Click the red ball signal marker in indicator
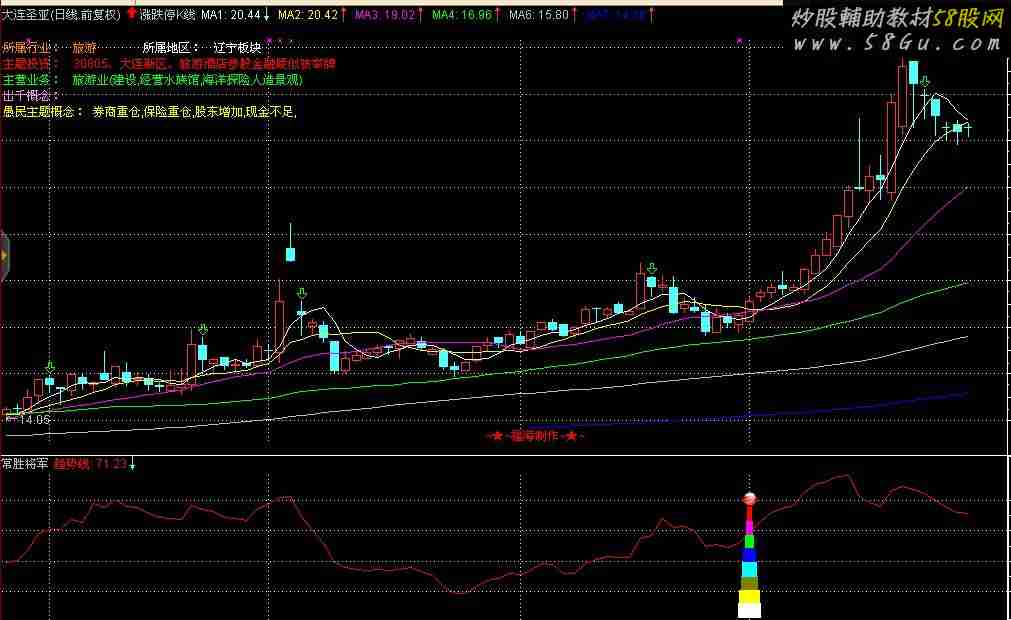1011x620 pixels. 750,498
